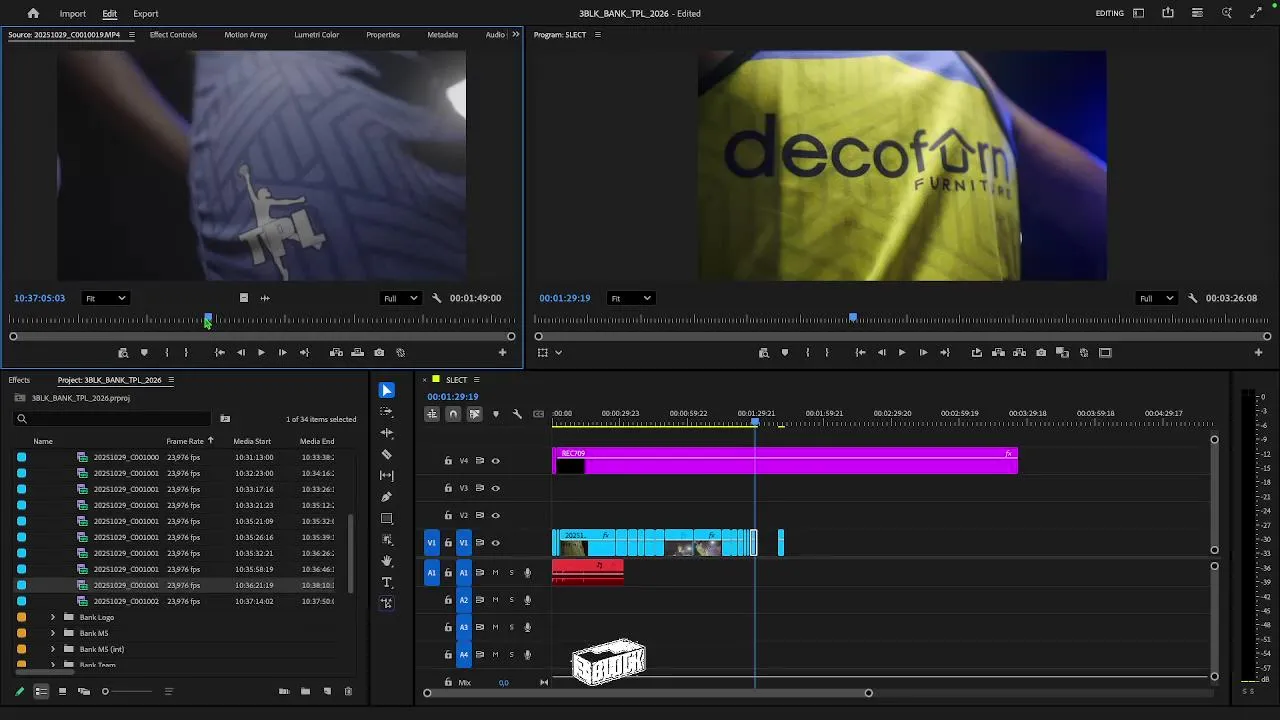The image size is (1280, 720).
Task: Sort project by Media Start column
Action: (252, 441)
